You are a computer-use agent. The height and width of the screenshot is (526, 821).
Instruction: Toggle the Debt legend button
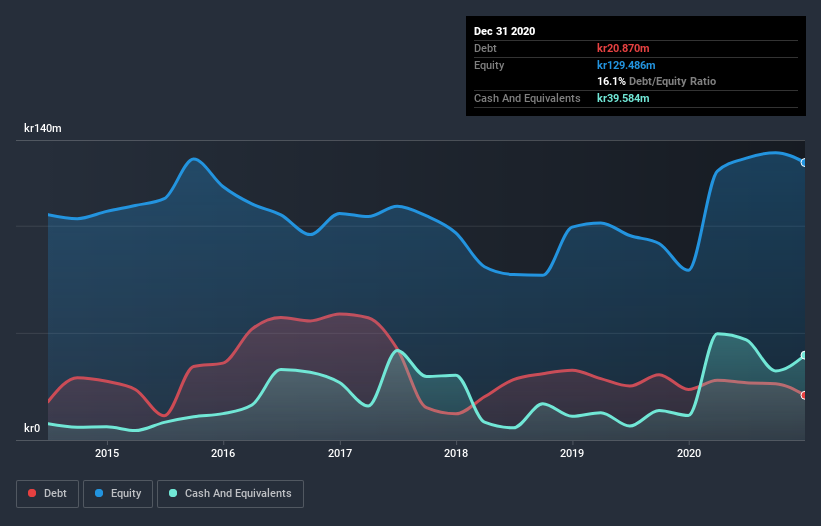point(48,494)
